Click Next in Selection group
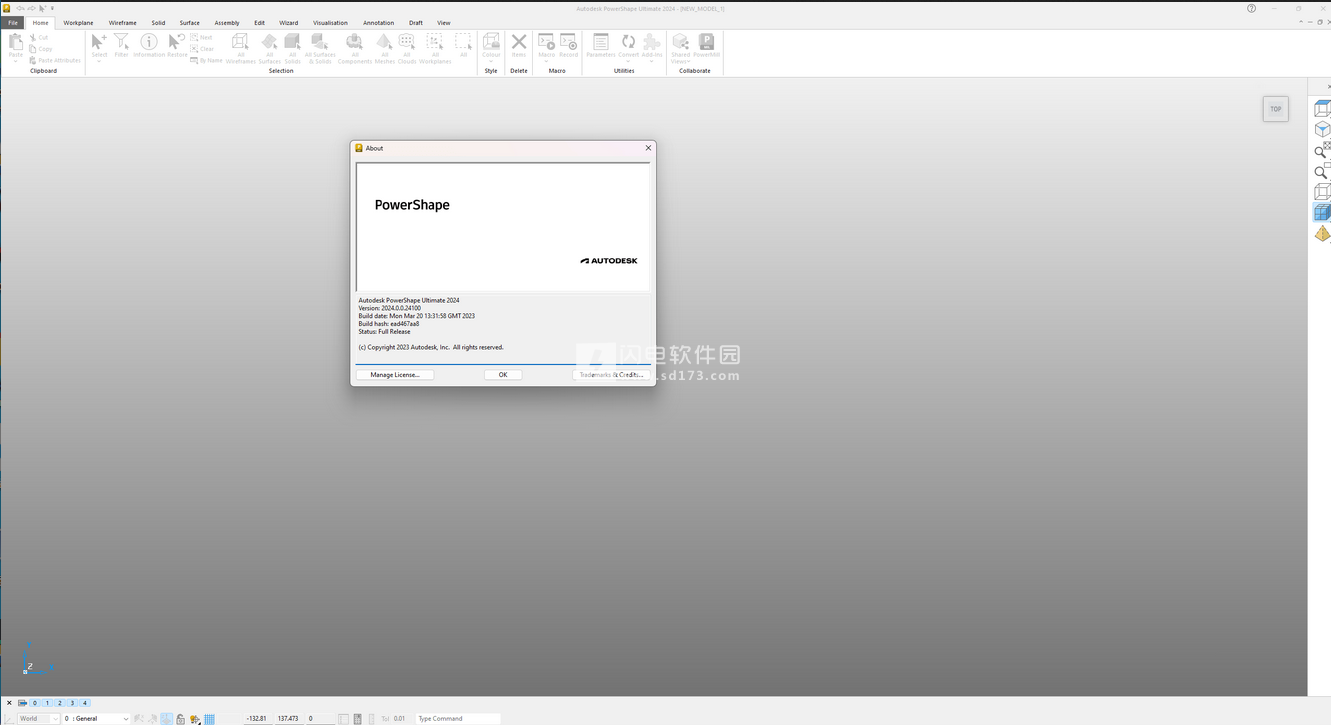Viewport: 1331px width, 725px height. [202, 37]
